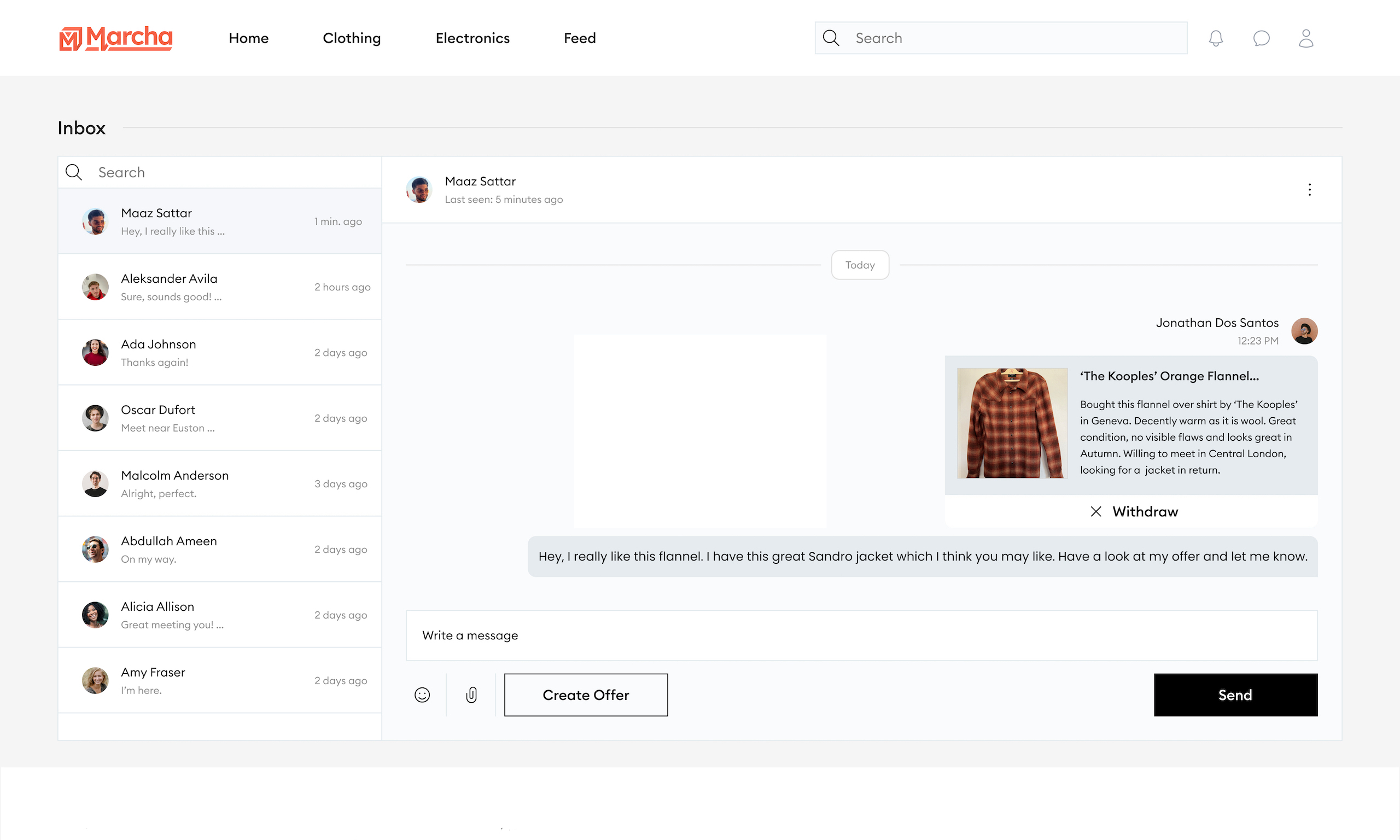Click Abdullah Ameen's avatar
The width and height of the screenshot is (1400, 840).
[x=95, y=550]
